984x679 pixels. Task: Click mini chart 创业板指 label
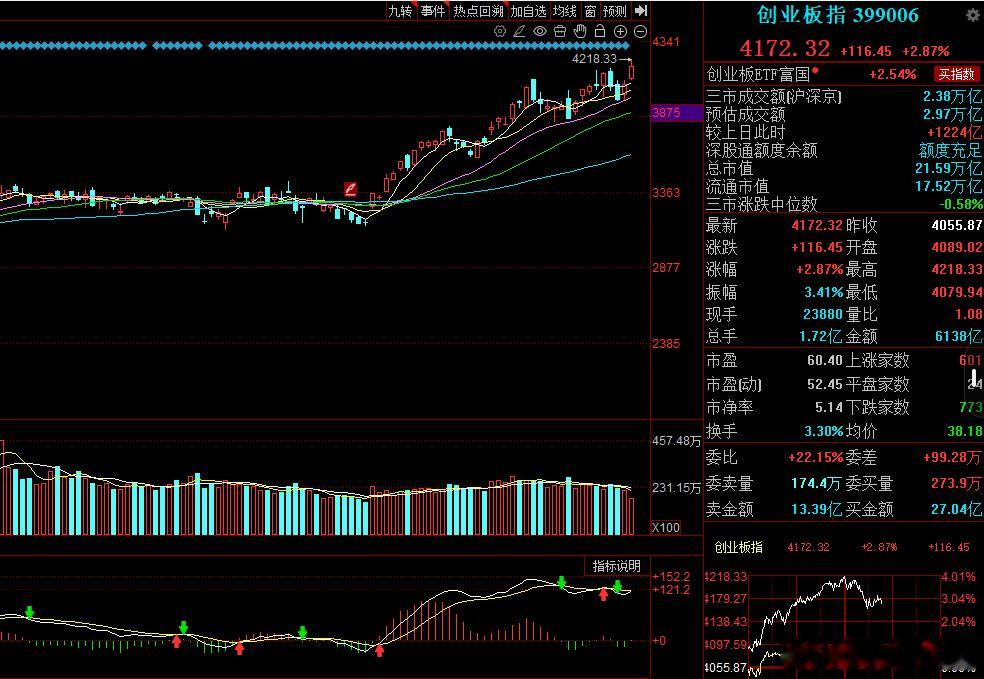(739, 547)
